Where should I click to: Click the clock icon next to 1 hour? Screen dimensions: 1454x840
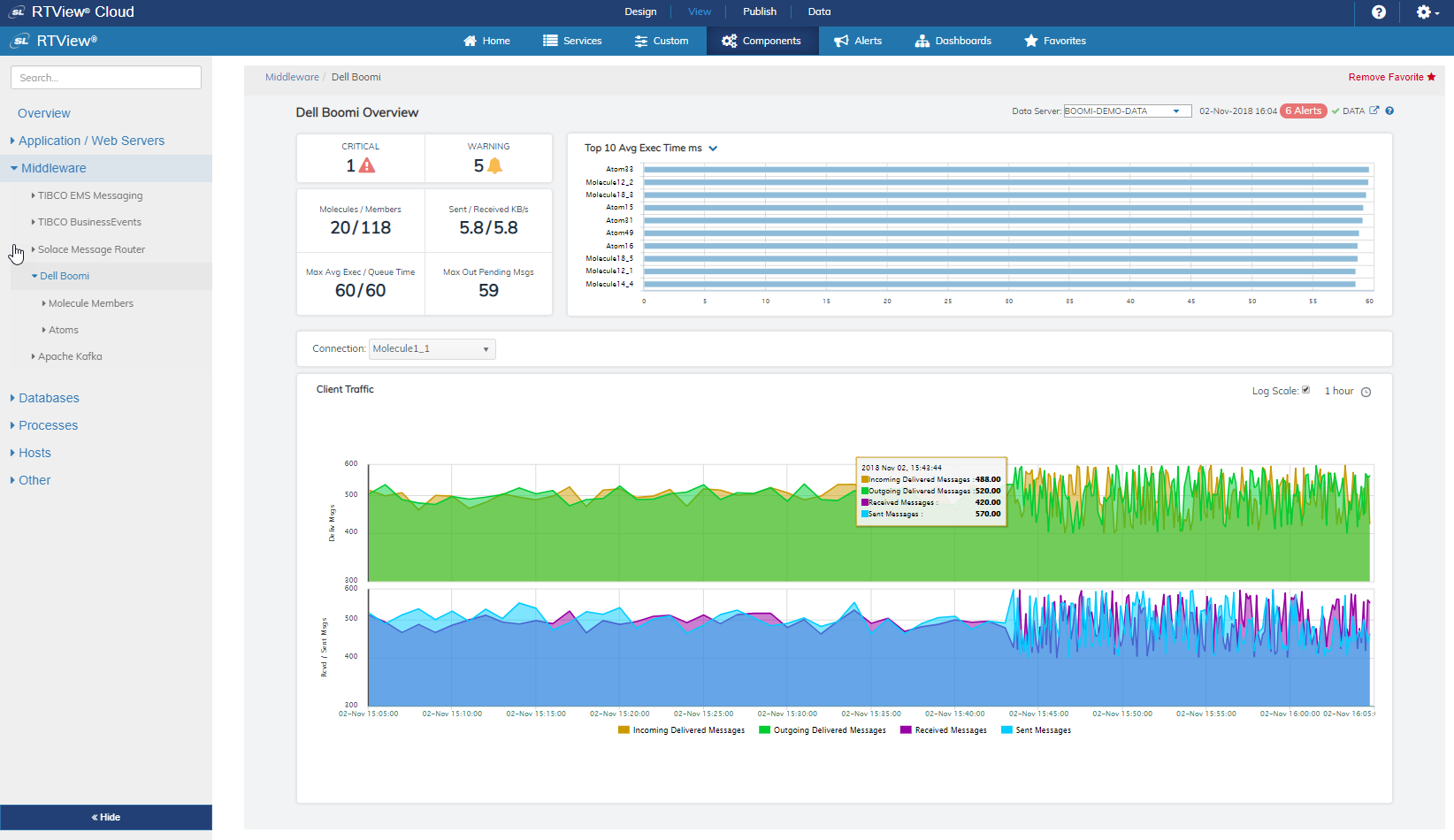coord(1366,392)
